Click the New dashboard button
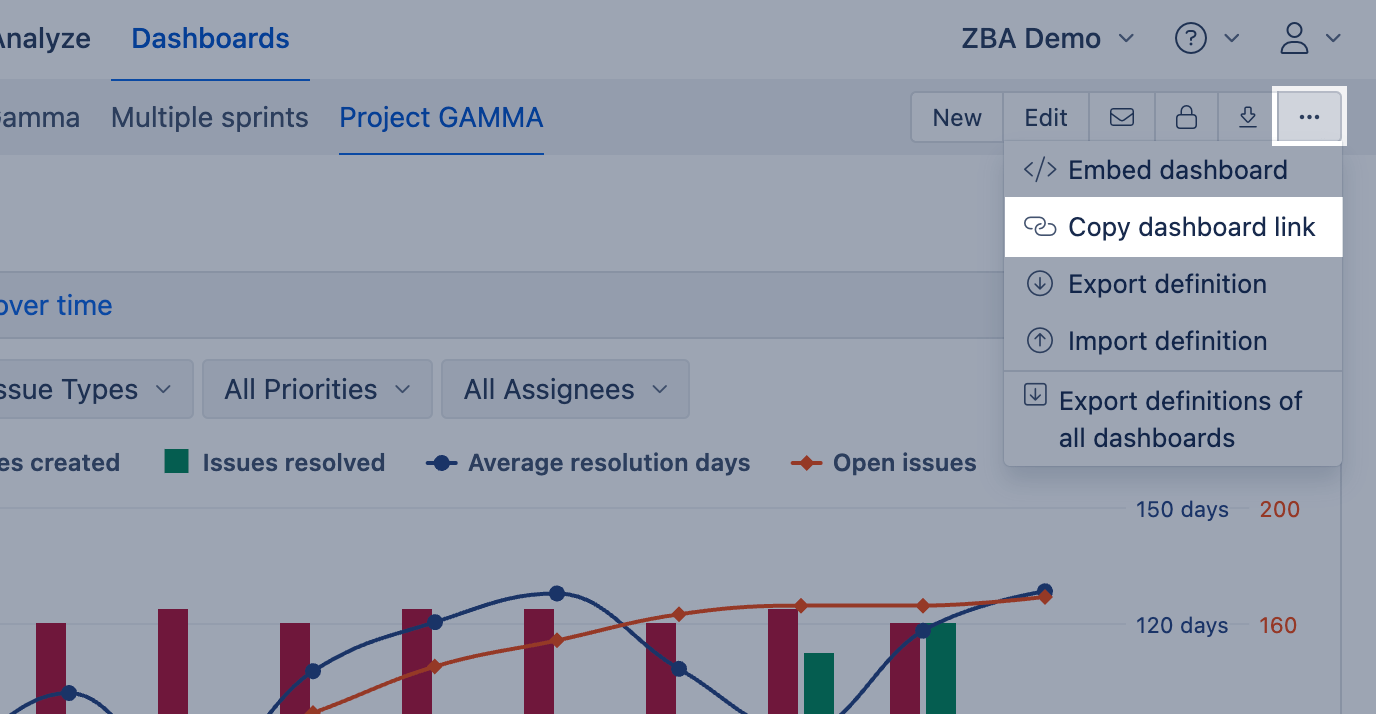 pos(957,118)
